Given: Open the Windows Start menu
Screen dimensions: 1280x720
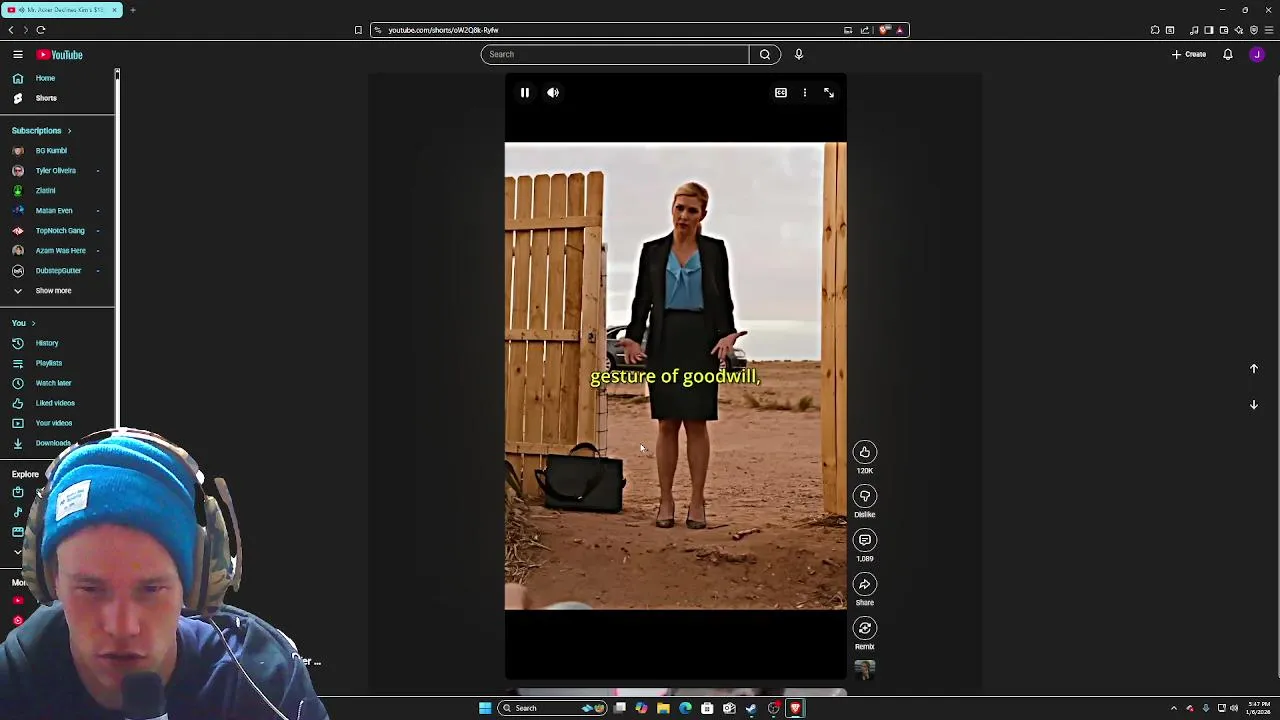Looking at the screenshot, I should 485,708.
